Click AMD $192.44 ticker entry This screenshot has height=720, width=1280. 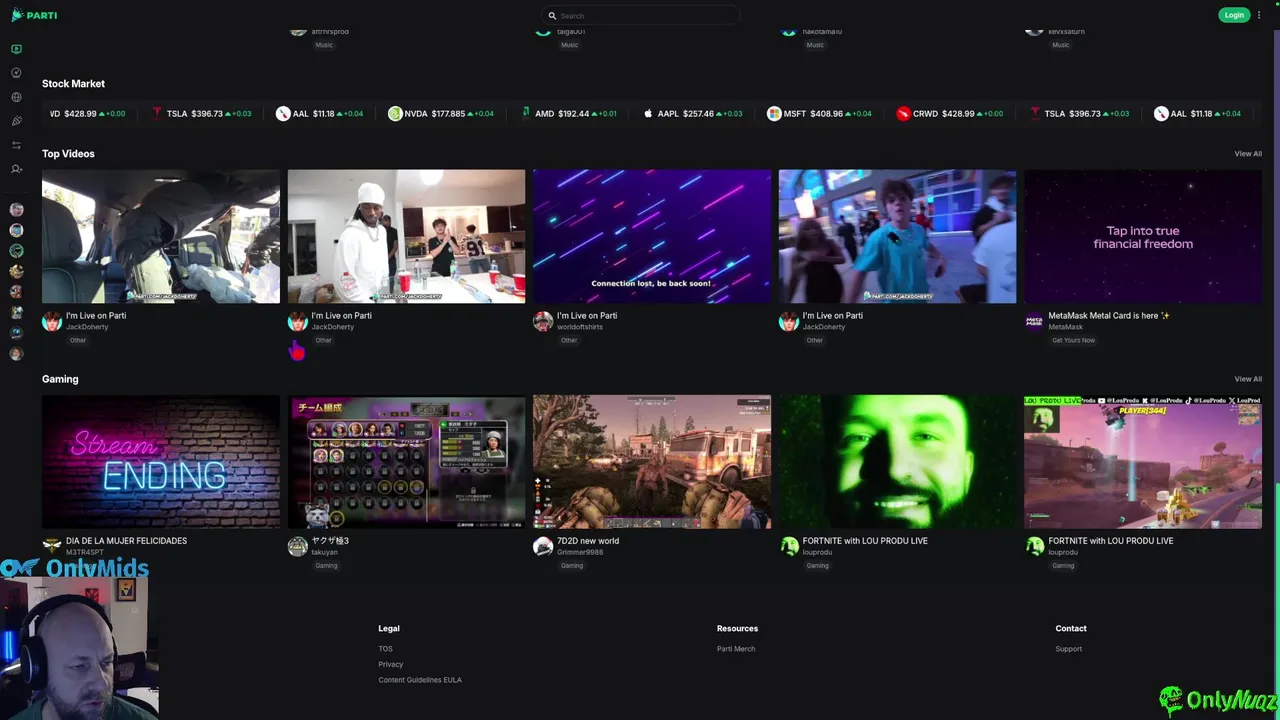(x=569, y=114)
